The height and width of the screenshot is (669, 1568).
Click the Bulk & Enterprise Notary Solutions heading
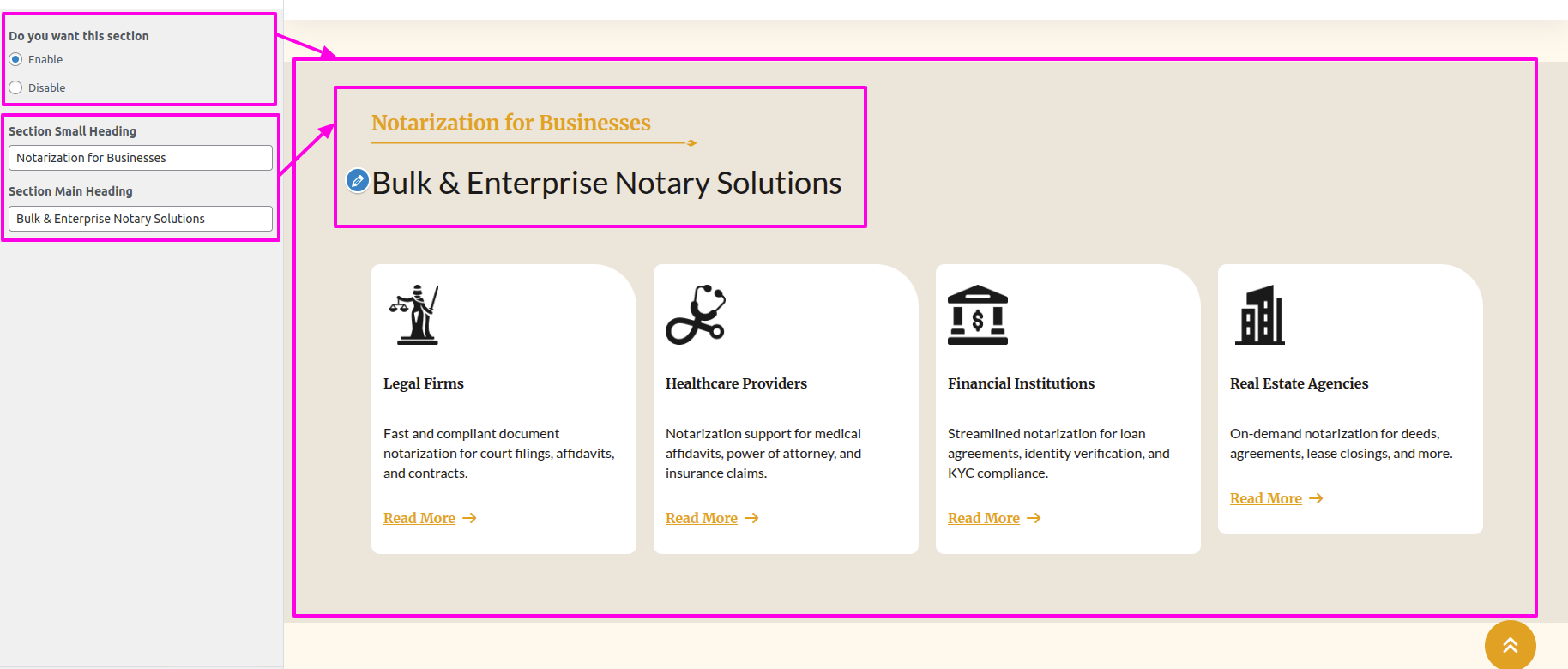pyautogui.click(x=606, y=183)
